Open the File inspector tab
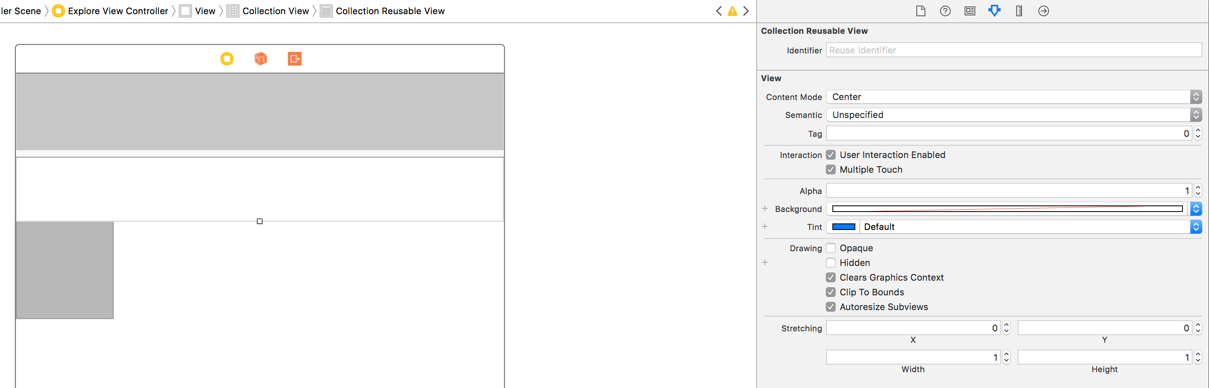 [x=920, y=11]
